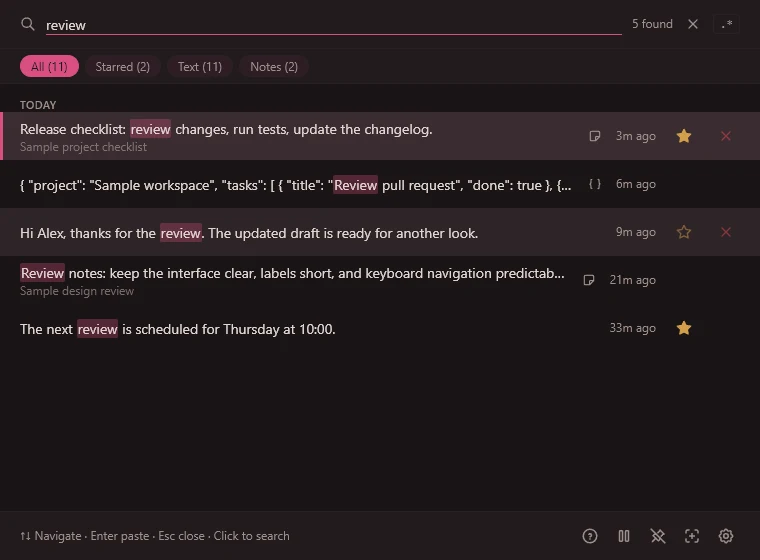Select the All (11) filter
This screenshot has height=560, width=760.
pyautogui.click(x=49, y=66)
